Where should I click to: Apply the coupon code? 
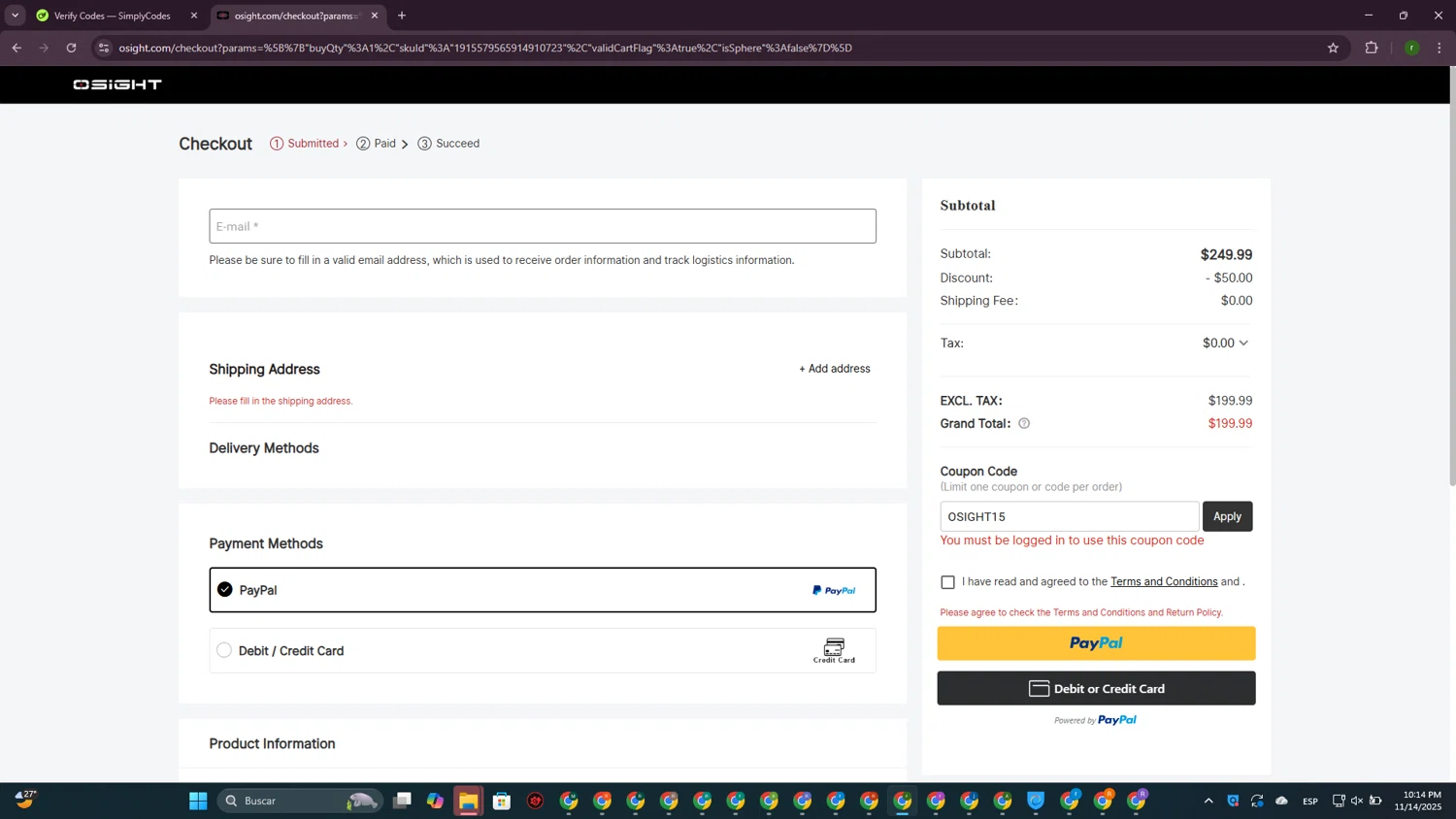click(x=1228, y=516)
